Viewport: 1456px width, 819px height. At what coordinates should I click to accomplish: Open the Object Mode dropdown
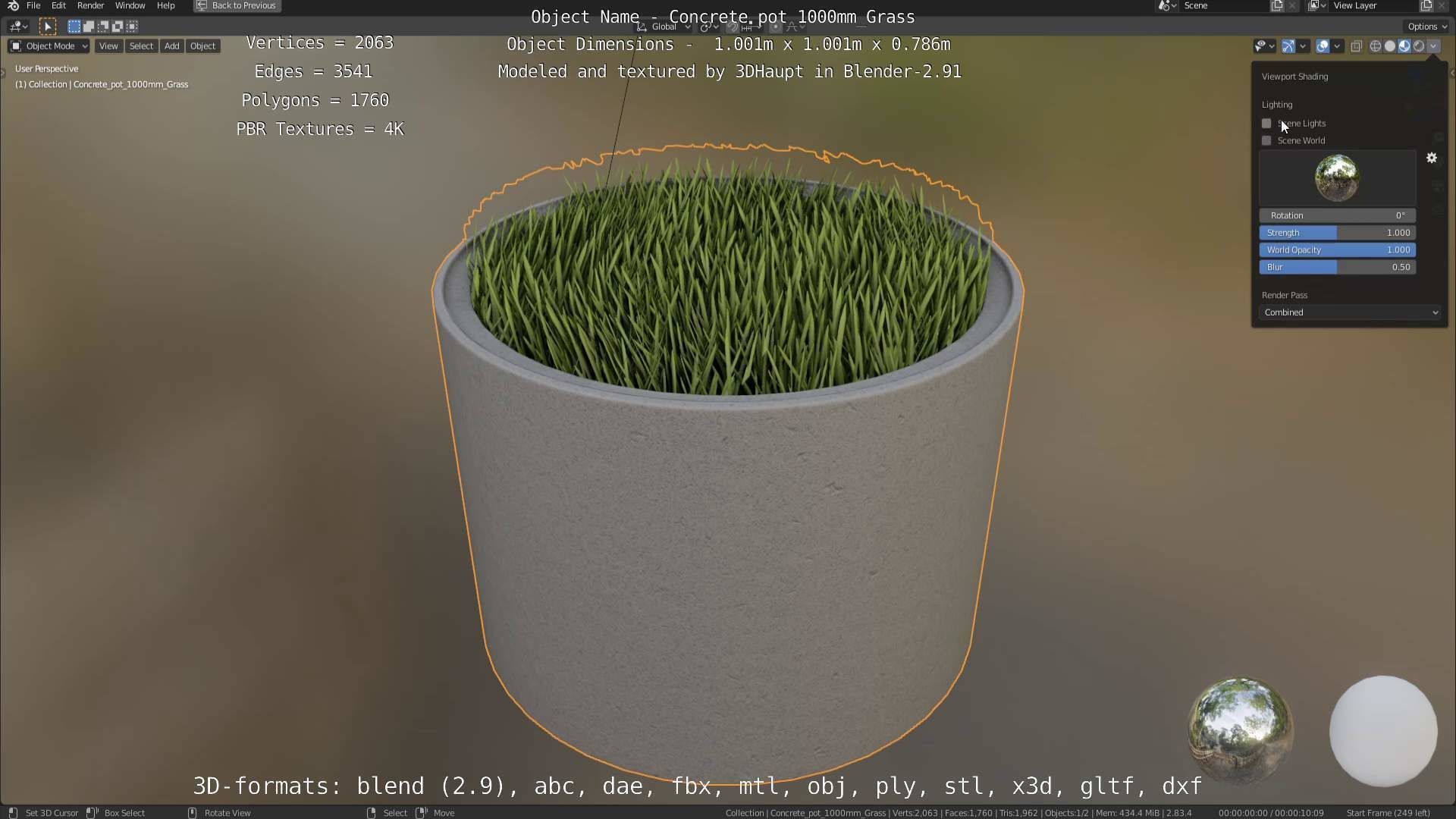pos(49,46)
